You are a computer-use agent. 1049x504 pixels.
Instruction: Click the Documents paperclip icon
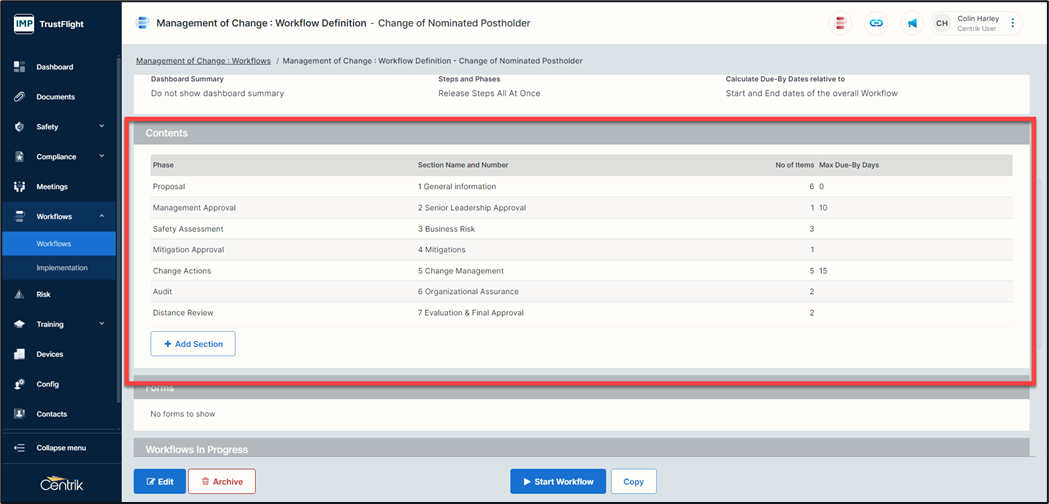(x=19, y=97)
